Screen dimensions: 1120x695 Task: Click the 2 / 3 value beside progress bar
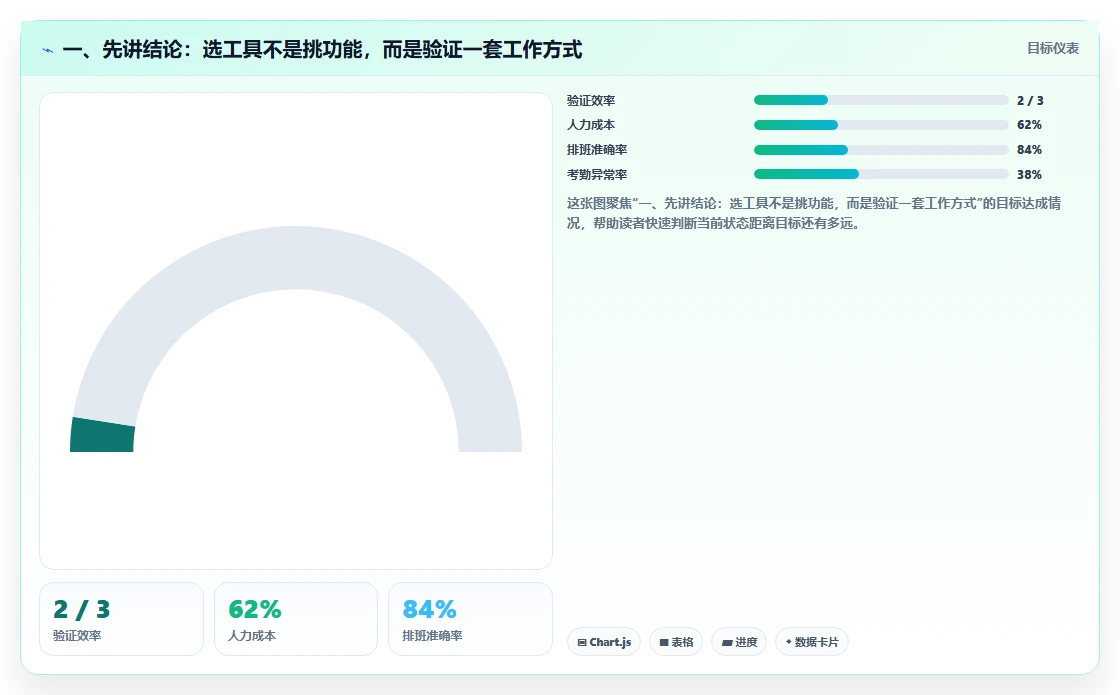point(1030,101)
